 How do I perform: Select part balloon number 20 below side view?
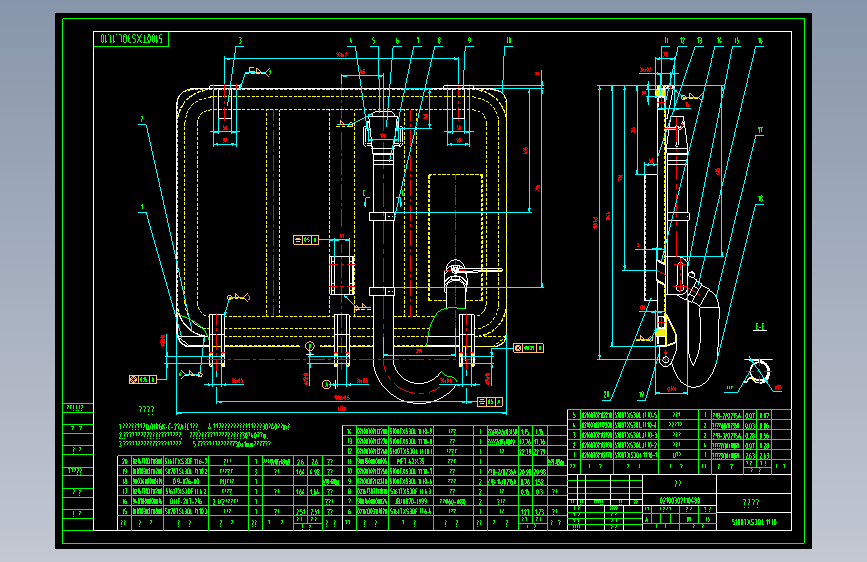(x=607, y=395)
